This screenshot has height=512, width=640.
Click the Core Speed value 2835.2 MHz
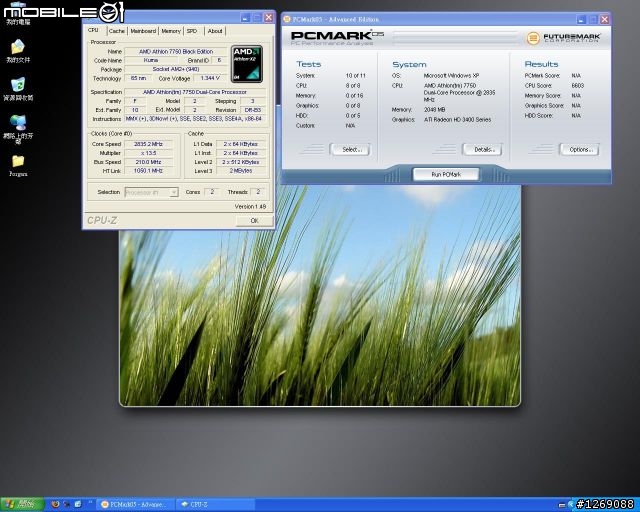[148, 144]
